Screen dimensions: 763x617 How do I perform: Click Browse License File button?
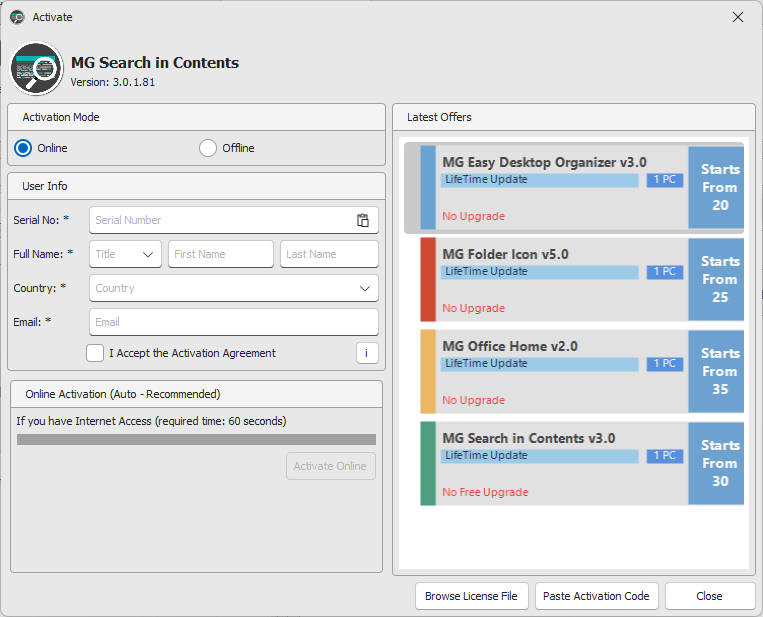tap(472, 596)
